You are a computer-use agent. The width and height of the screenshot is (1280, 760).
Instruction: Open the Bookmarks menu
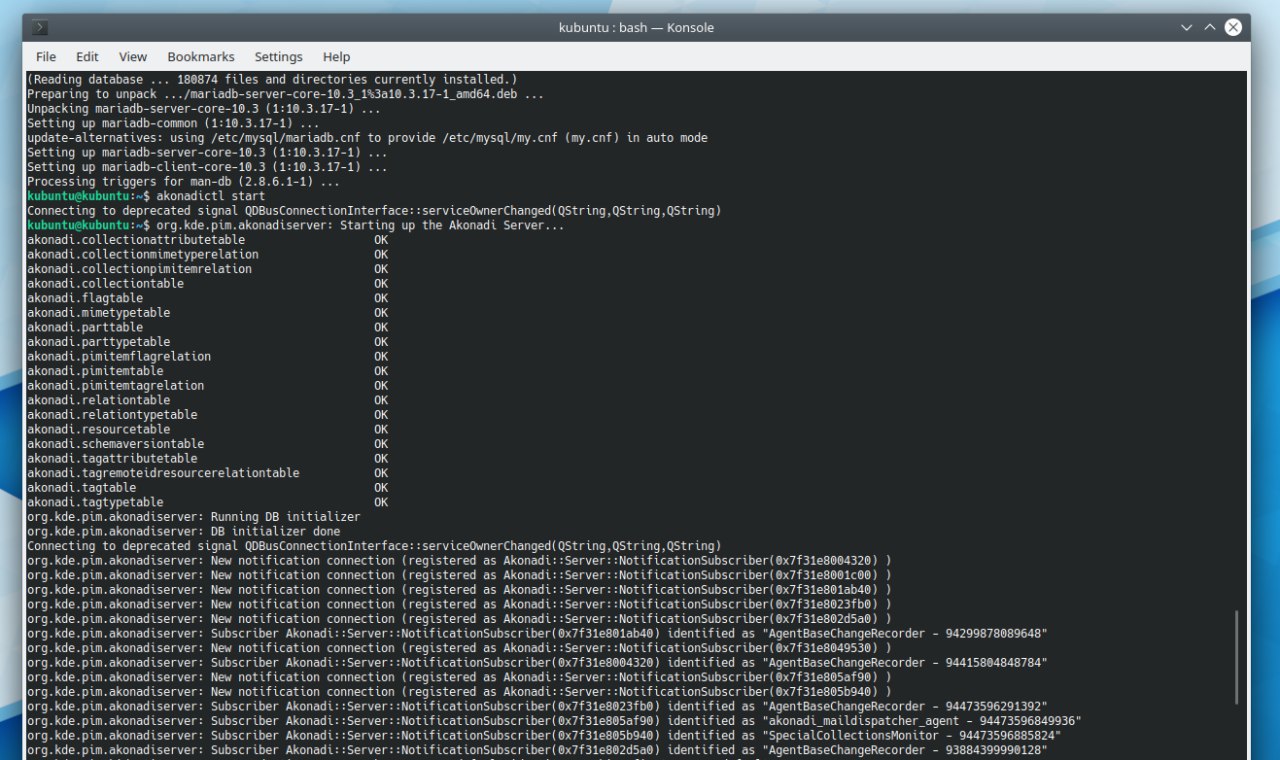[x=201, y=57]
